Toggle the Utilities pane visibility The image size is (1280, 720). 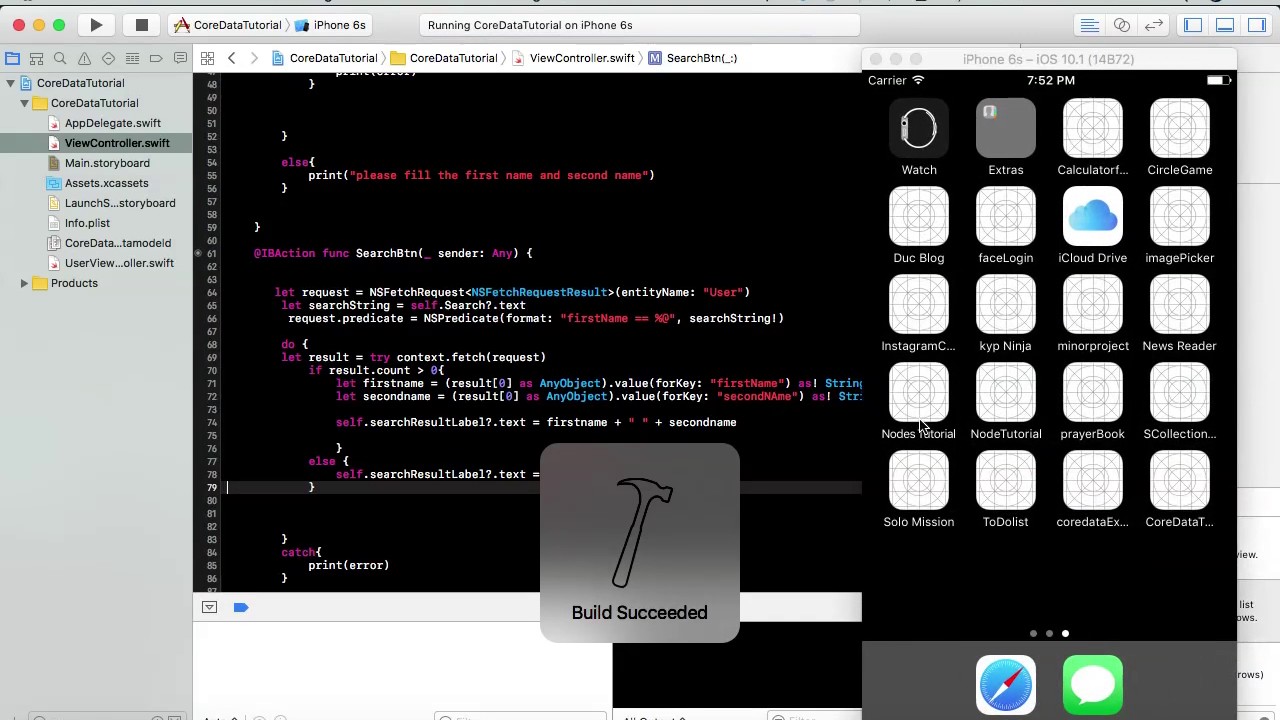click(1257, 25)
